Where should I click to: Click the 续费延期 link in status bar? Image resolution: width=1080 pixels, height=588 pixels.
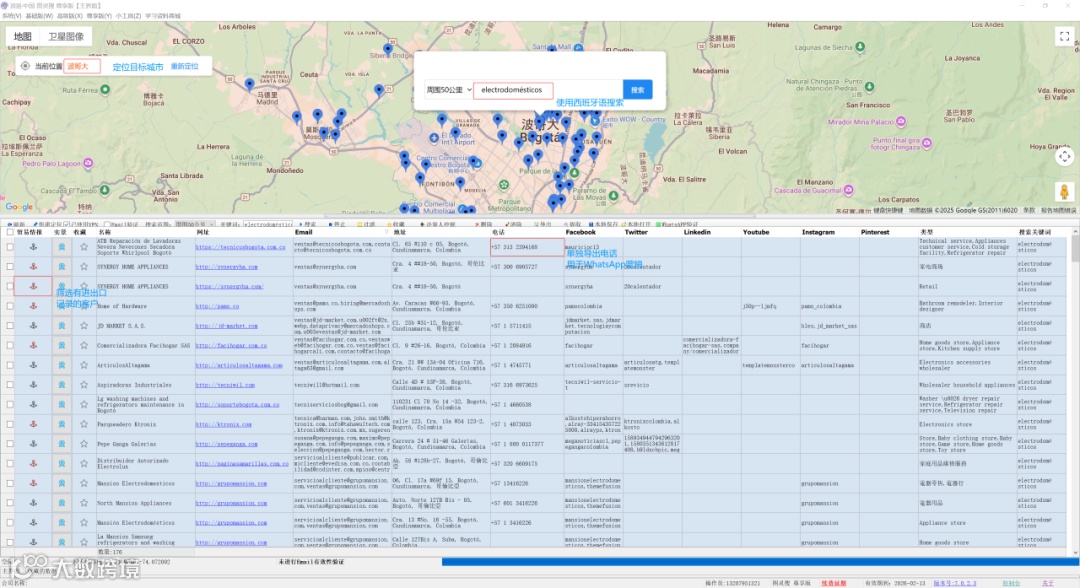click(833, 583)
